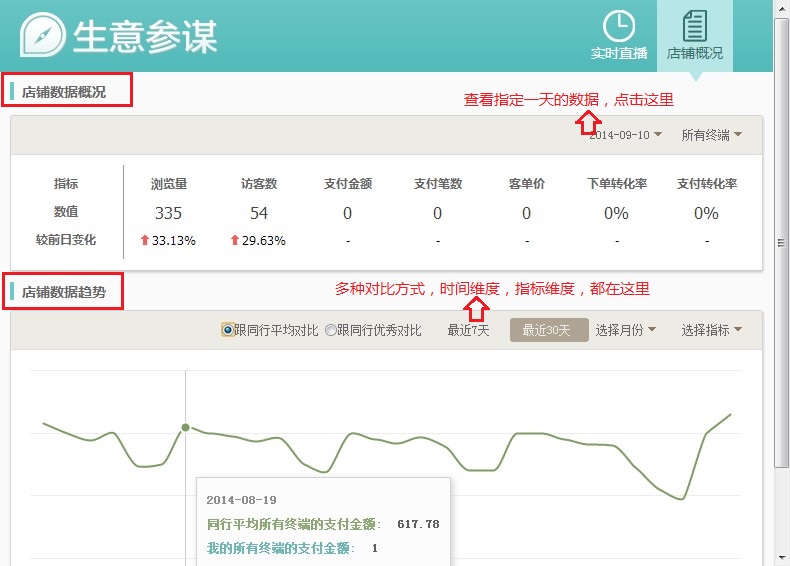
Task: Open the 选择月份 dropdown
Action: point(625,330)
